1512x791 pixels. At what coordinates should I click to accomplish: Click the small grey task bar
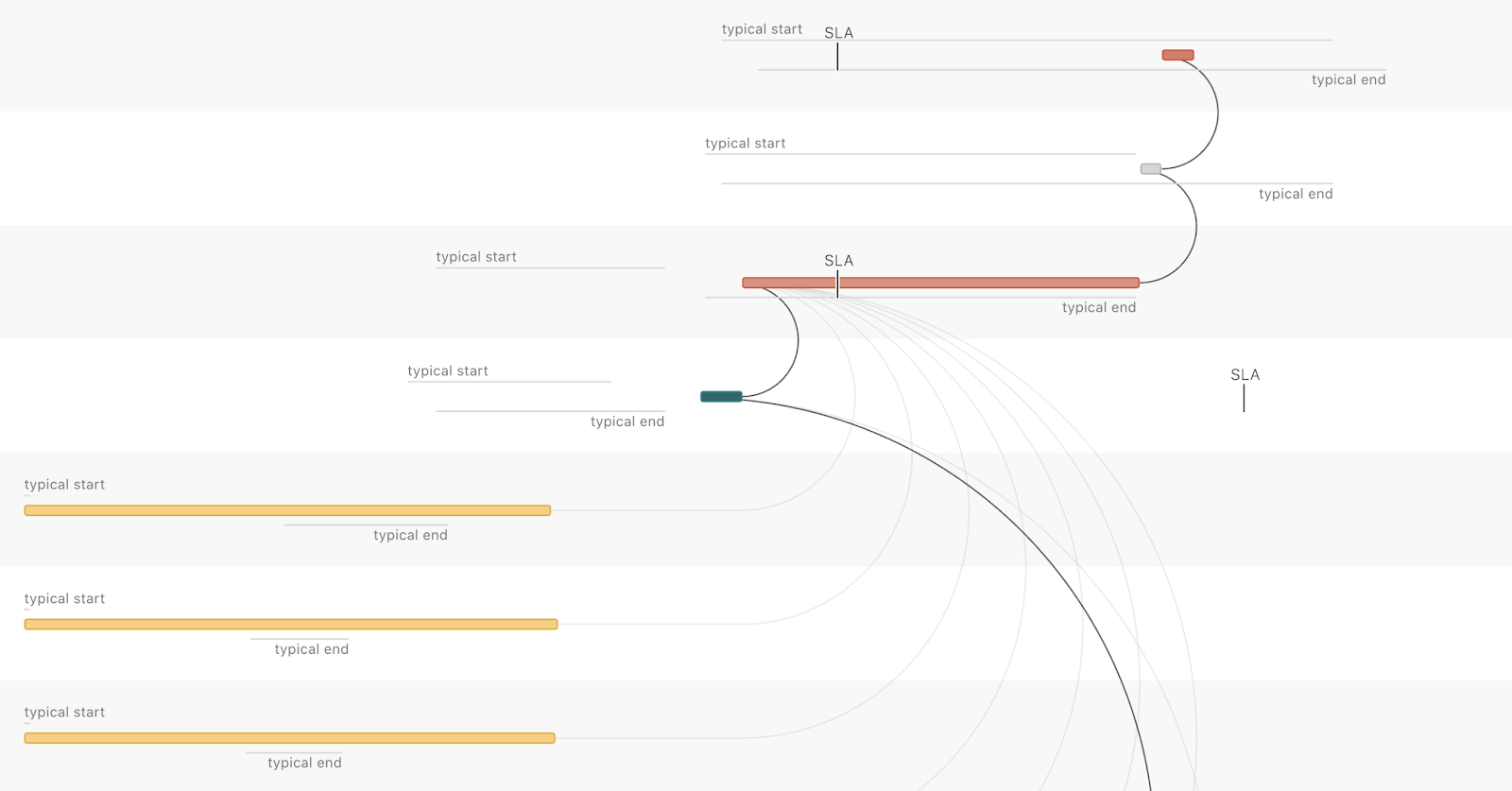[x=1150, y=169]
